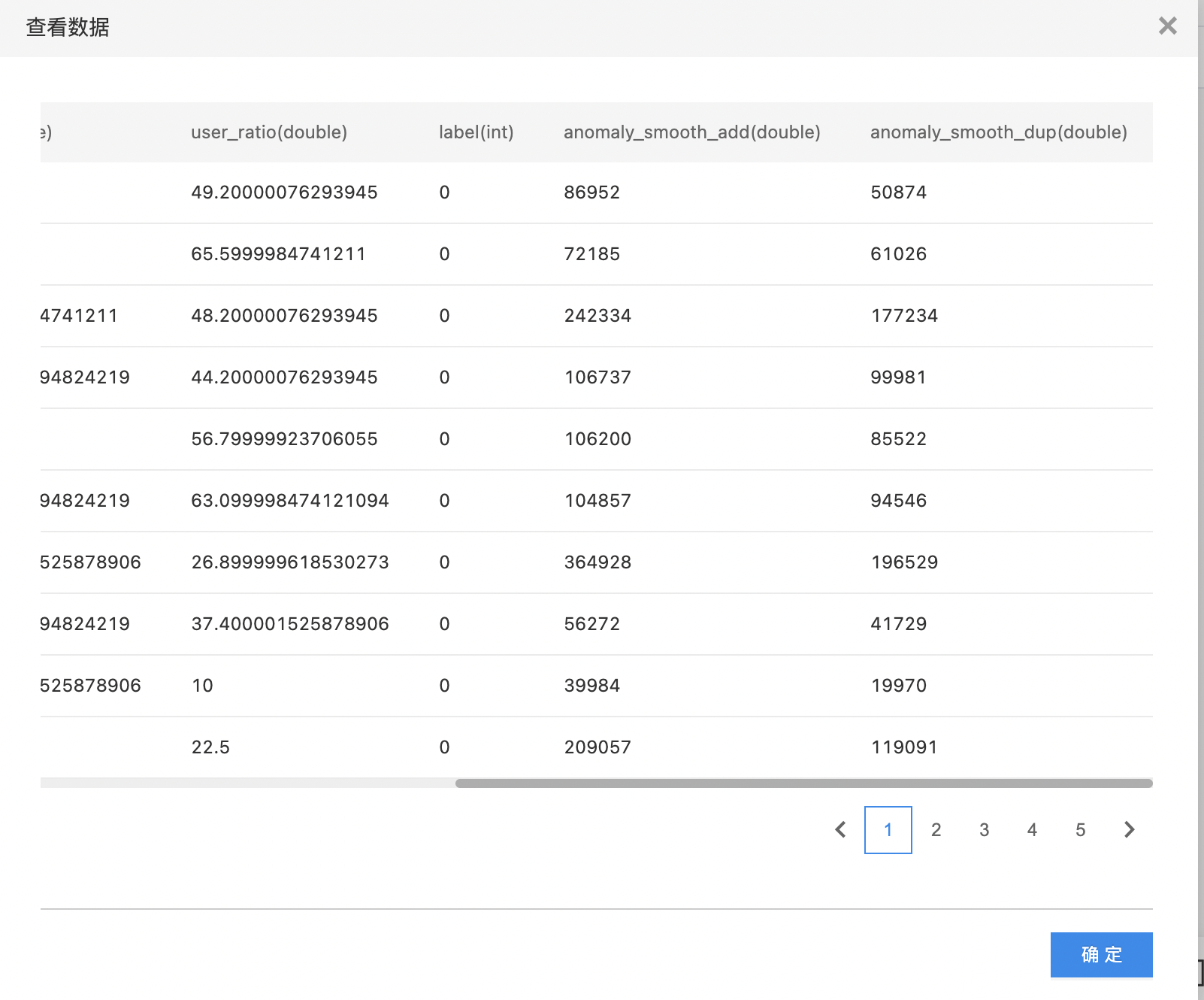Image resolution: width=1204 pixels, height=1000 pixels.
Task: Go to the next page arrow
Action: point(1129,829)
